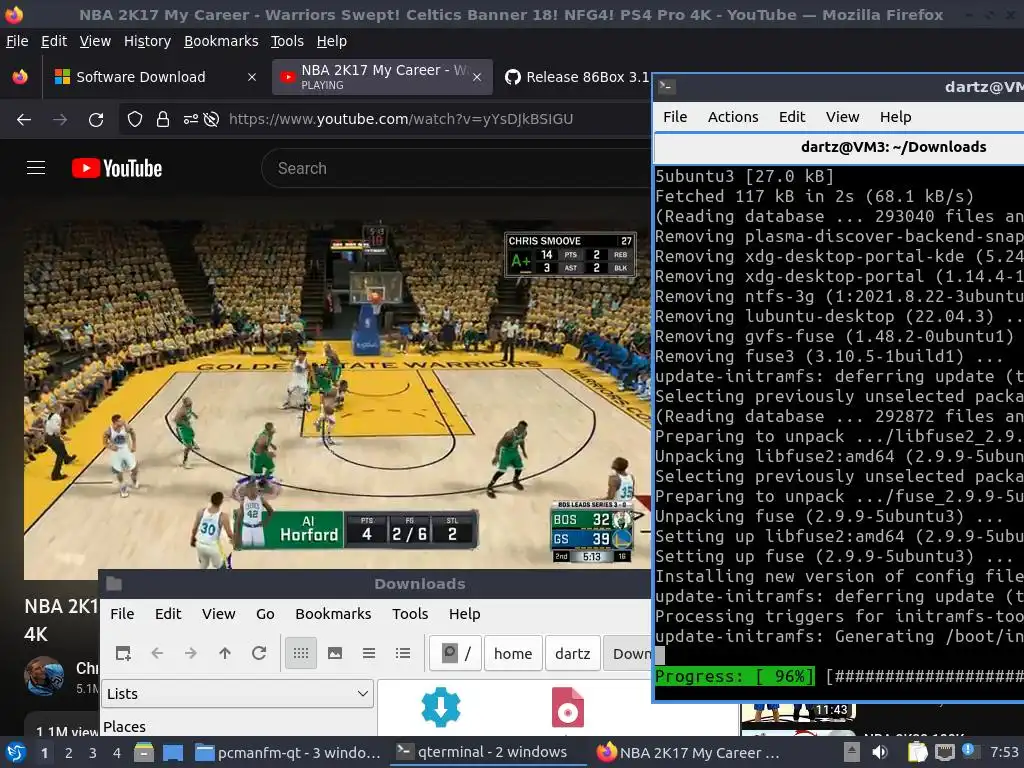Open the Go menu in the file manager
The image size is (1024, 768).
(264, 614)
